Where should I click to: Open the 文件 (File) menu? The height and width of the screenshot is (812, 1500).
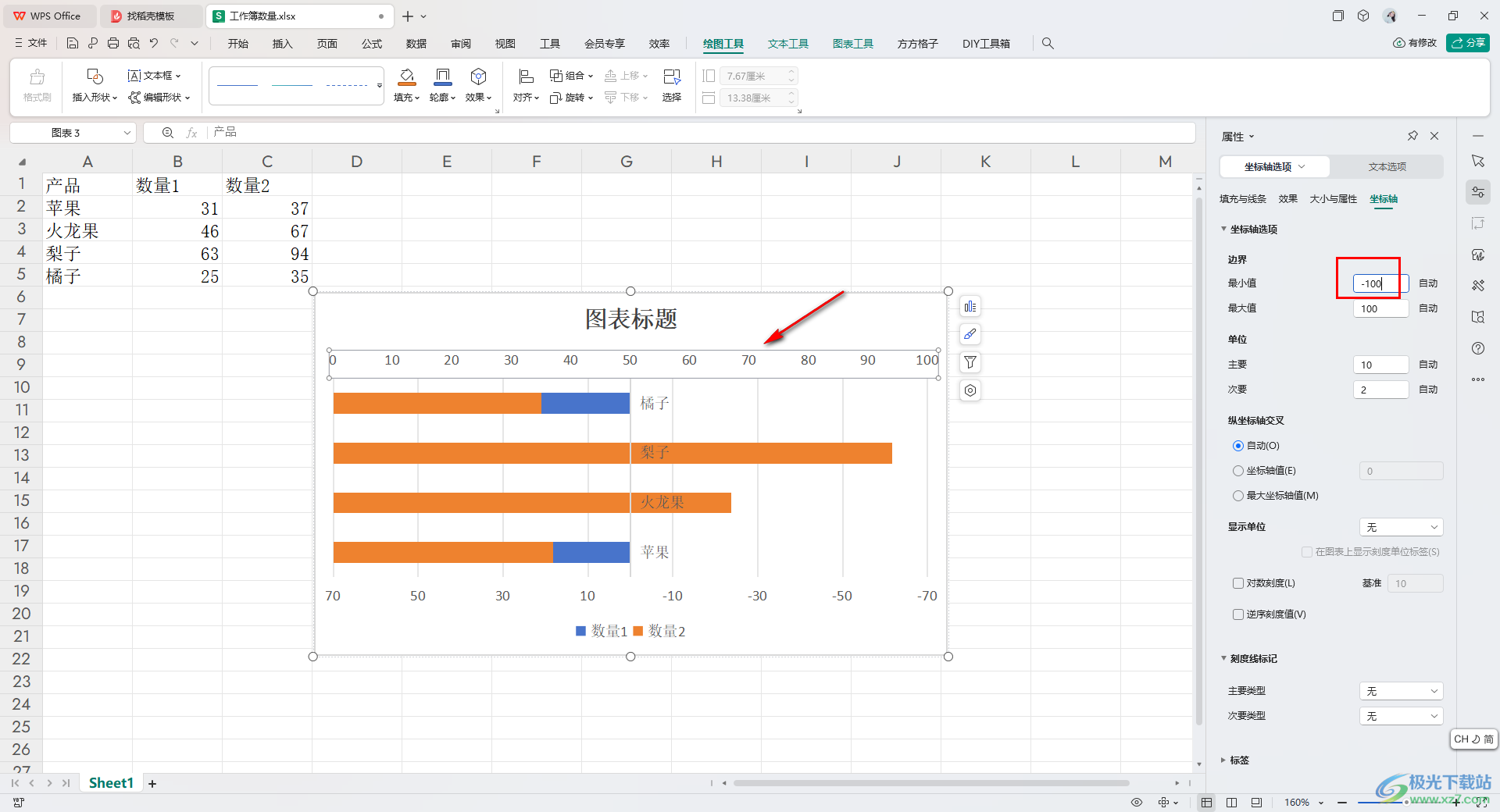[x=31, y=43]
